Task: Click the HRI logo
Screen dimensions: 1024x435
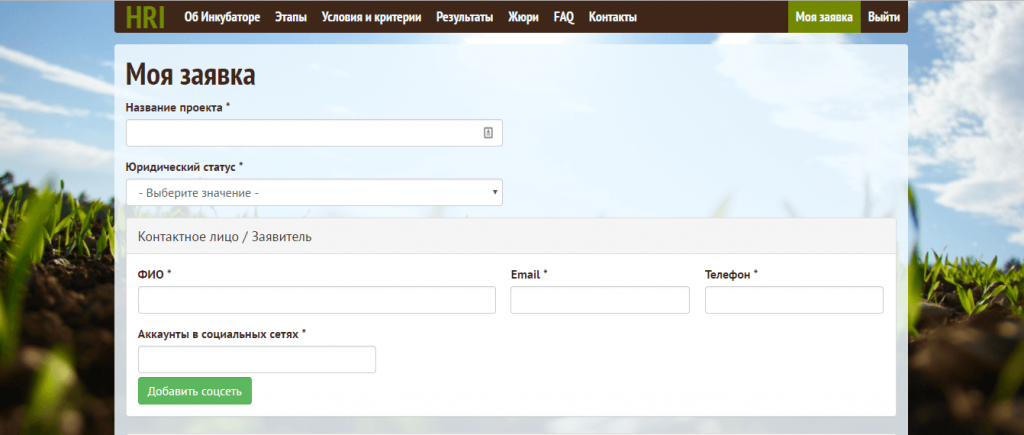Action: 145,17
